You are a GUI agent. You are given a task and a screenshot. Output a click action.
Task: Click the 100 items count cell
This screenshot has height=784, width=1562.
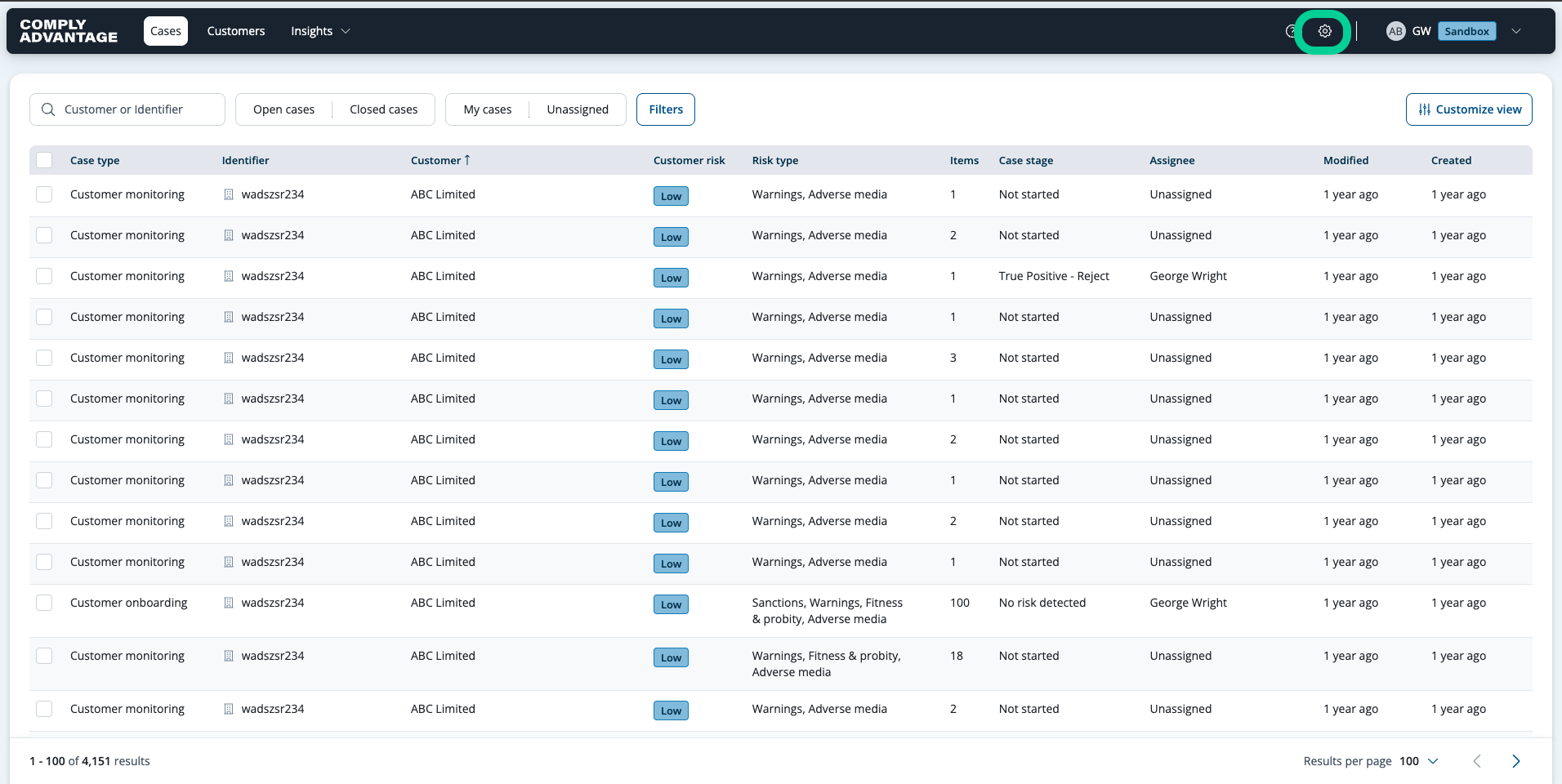(x=960, y=603)
